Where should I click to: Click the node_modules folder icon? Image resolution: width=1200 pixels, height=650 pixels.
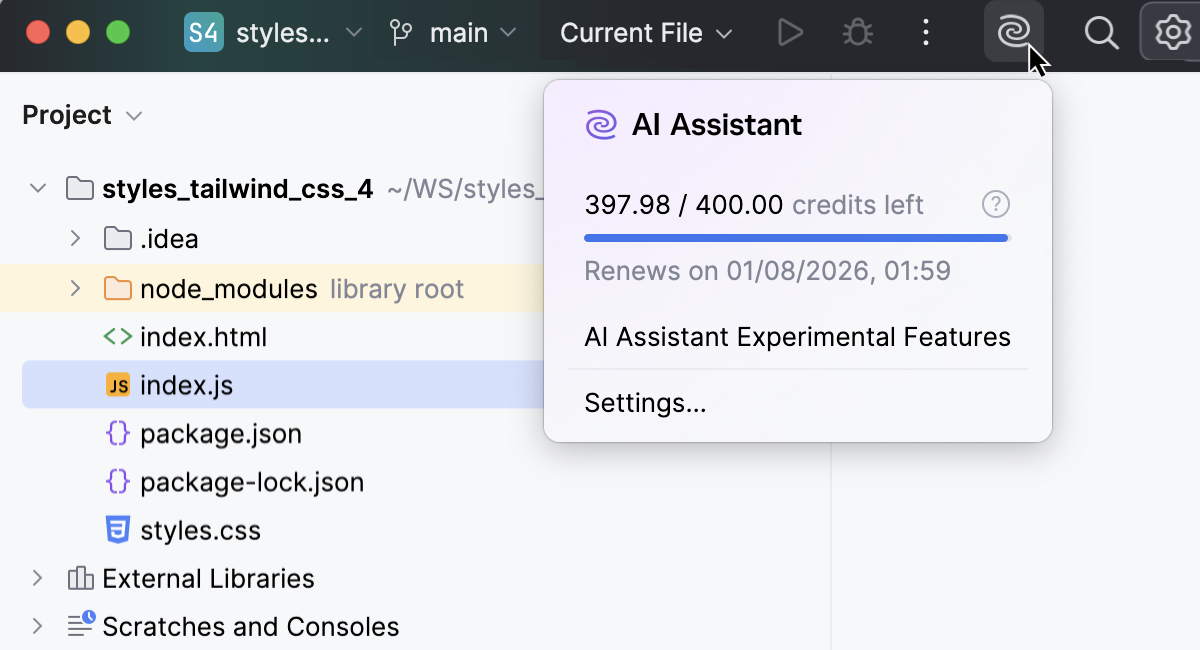pos(118,289)
